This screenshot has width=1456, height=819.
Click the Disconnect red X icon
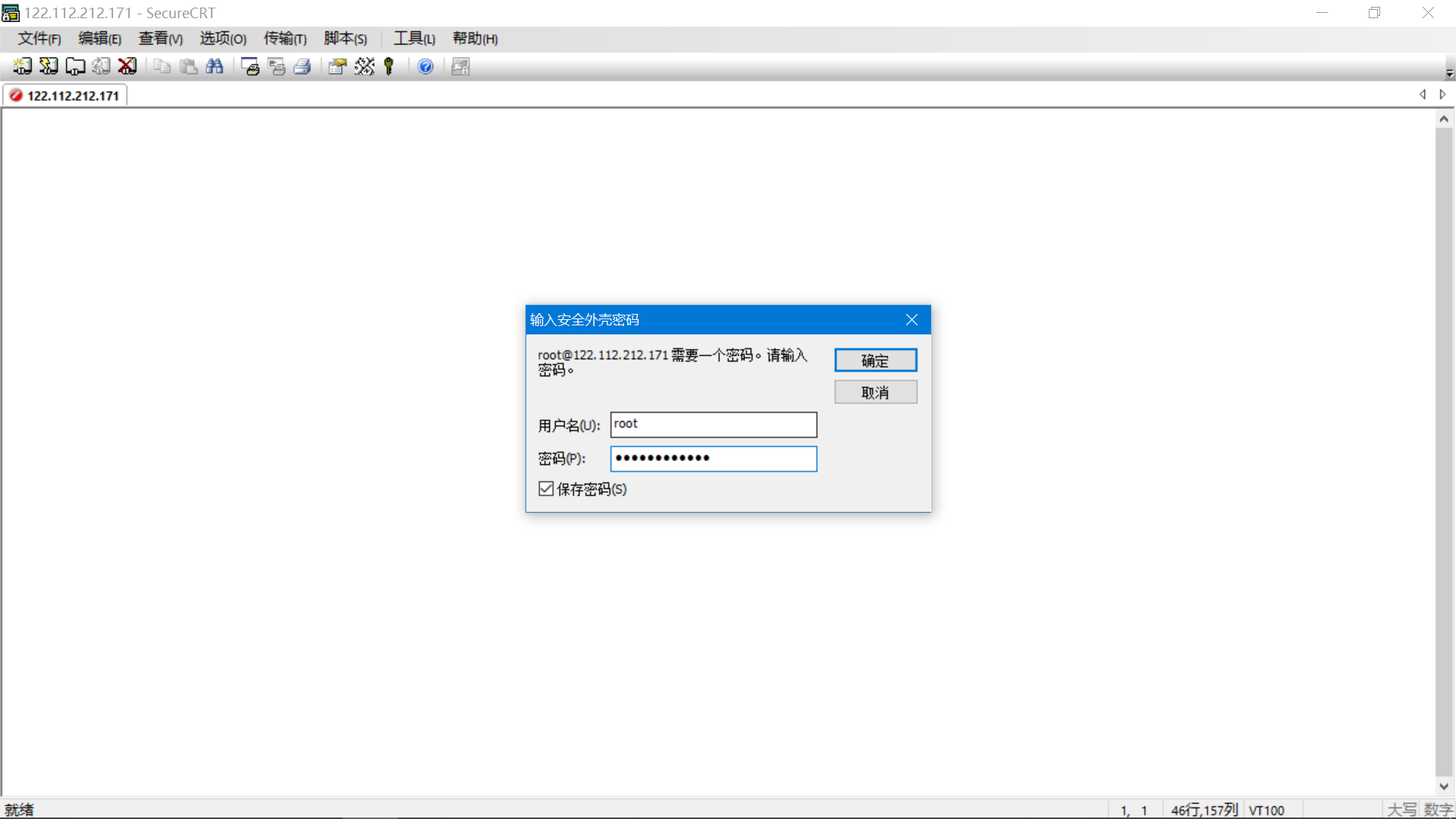127,67
